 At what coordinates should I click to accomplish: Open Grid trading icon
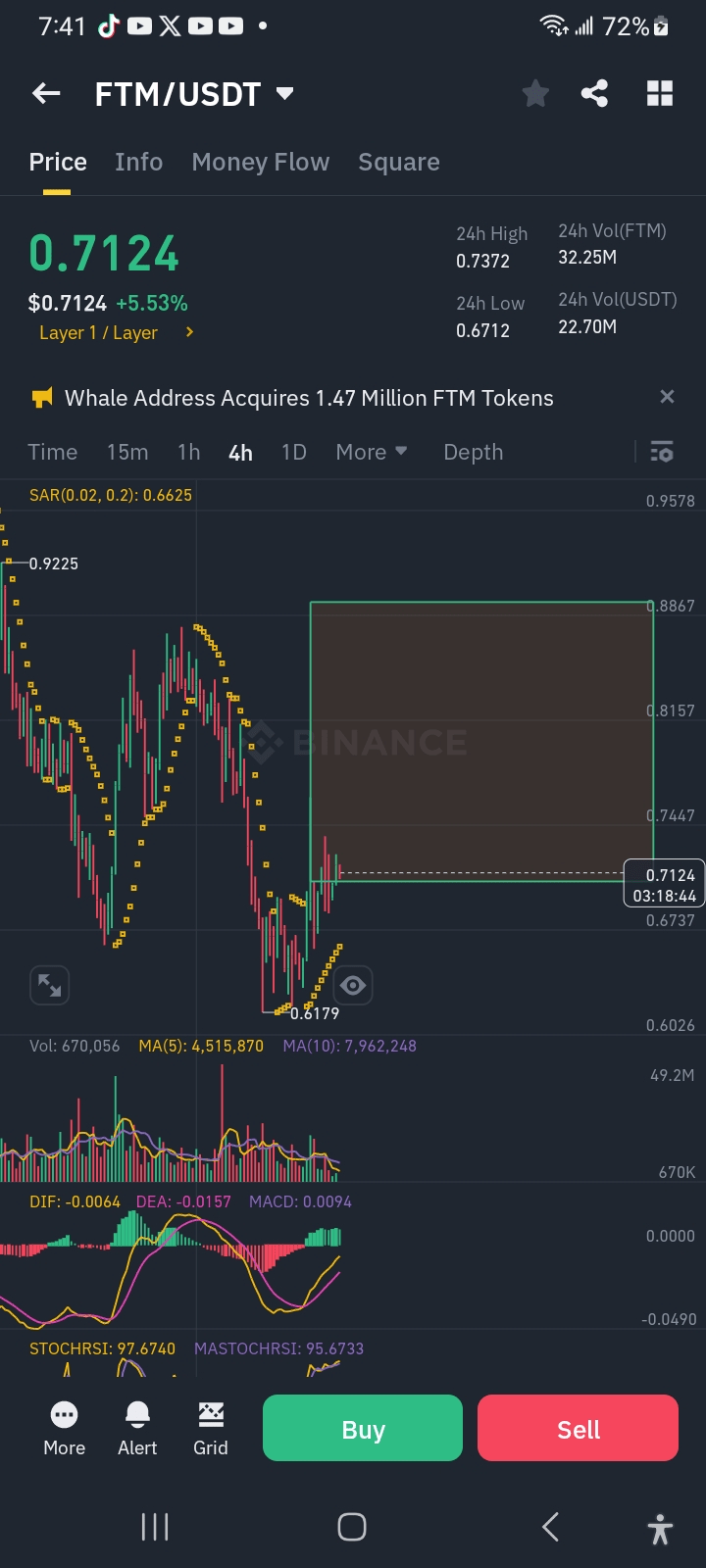[211, 1428]
